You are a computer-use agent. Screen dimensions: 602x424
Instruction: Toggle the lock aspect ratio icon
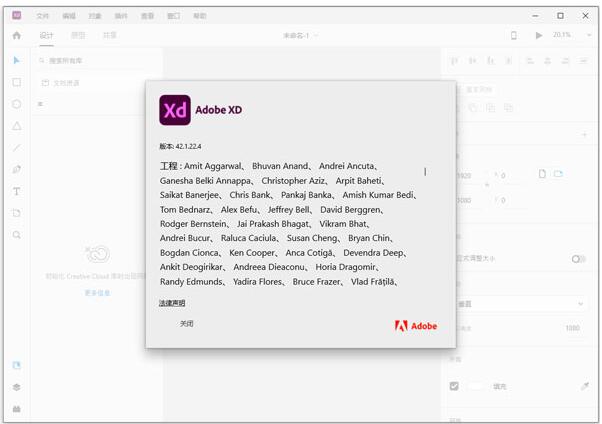coord(487,186)
